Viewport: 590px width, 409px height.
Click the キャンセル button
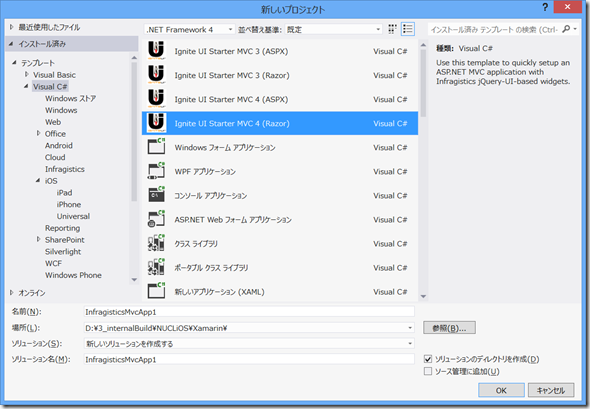pyautogui.click(x=551, y=390)
